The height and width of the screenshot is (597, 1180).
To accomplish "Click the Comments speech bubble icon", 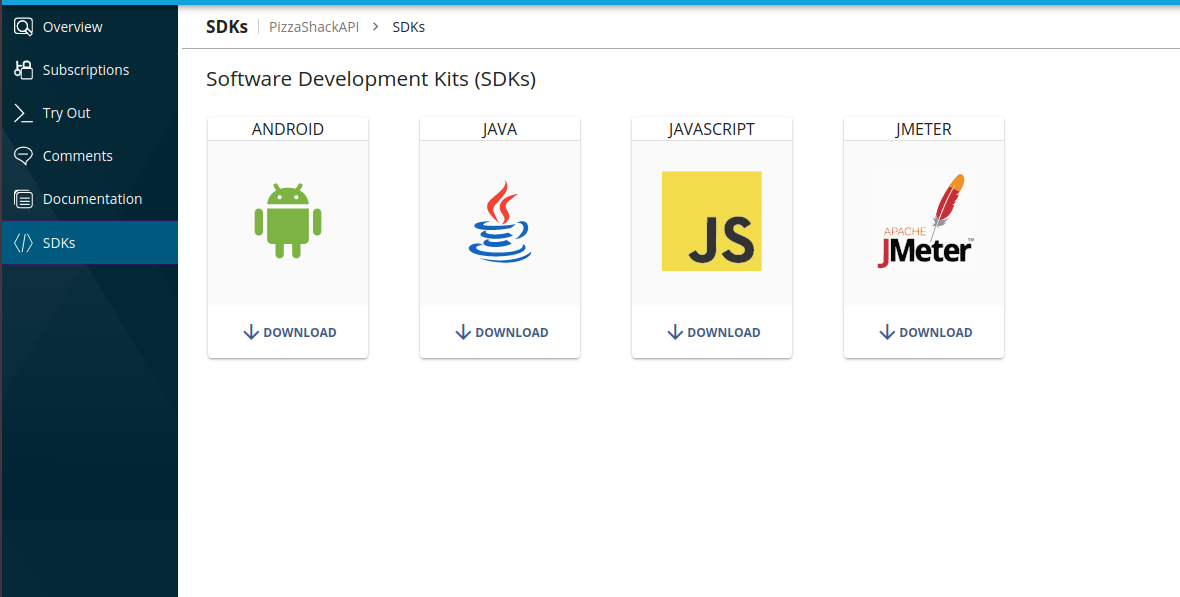I will [x=23, y=156].
